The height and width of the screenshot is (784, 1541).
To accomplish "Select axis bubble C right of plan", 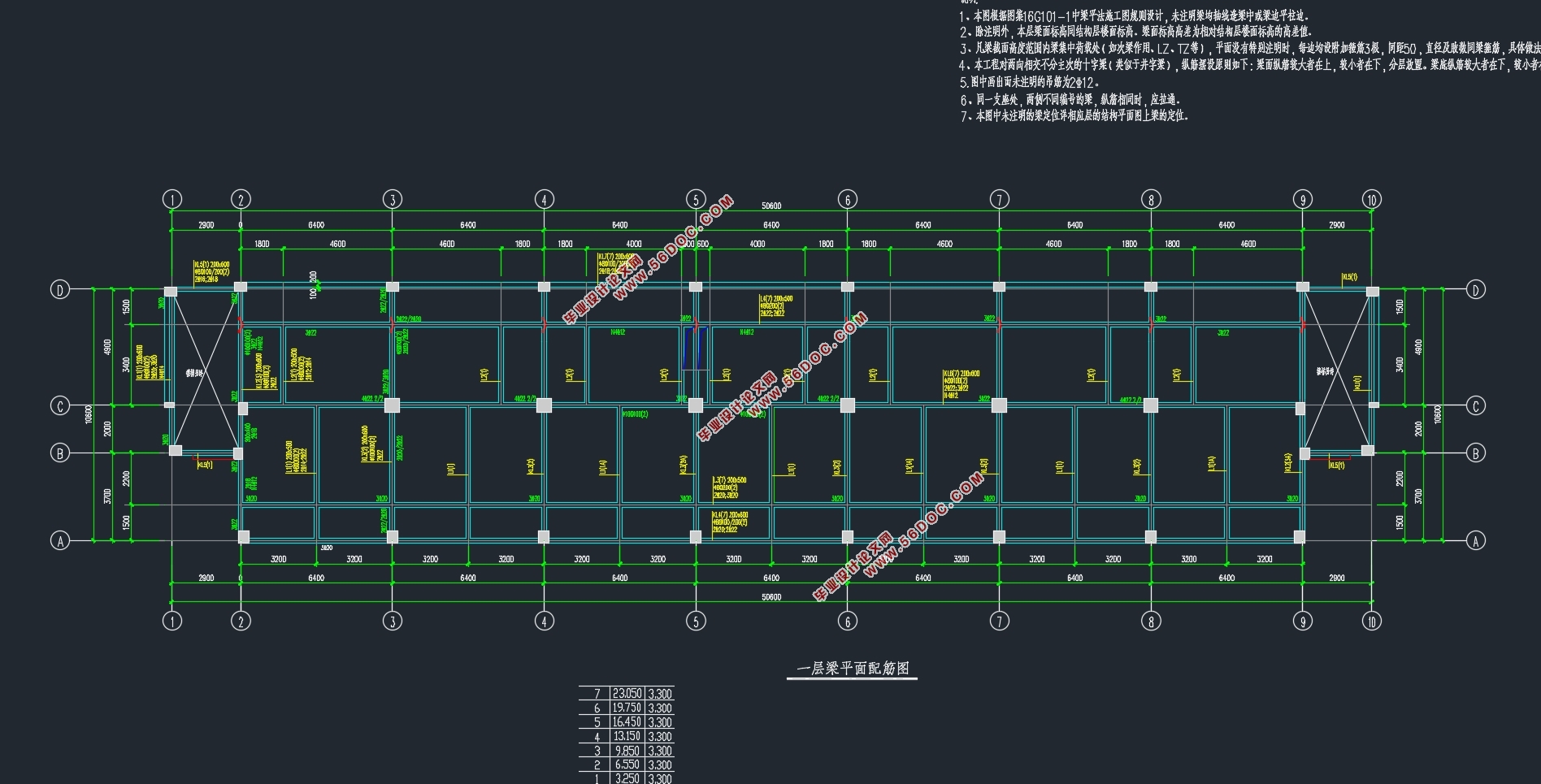I will click(x=1476, y=405).
